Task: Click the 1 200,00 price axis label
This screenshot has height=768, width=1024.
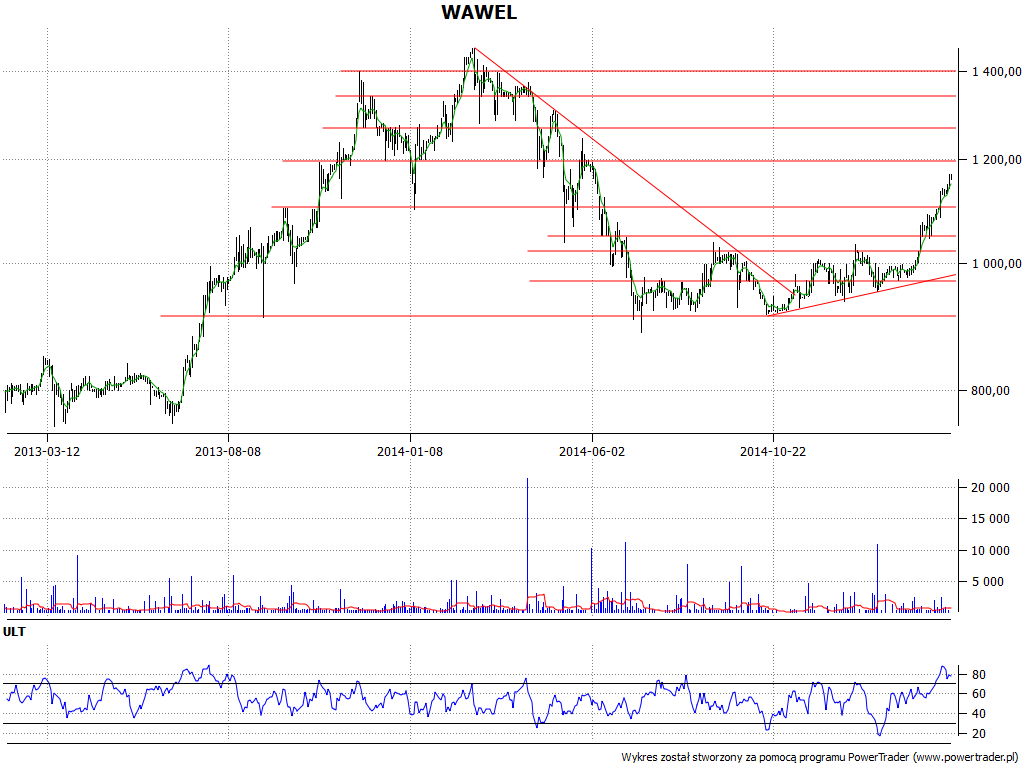Action: pyautogui.click(x=997, y=160)
